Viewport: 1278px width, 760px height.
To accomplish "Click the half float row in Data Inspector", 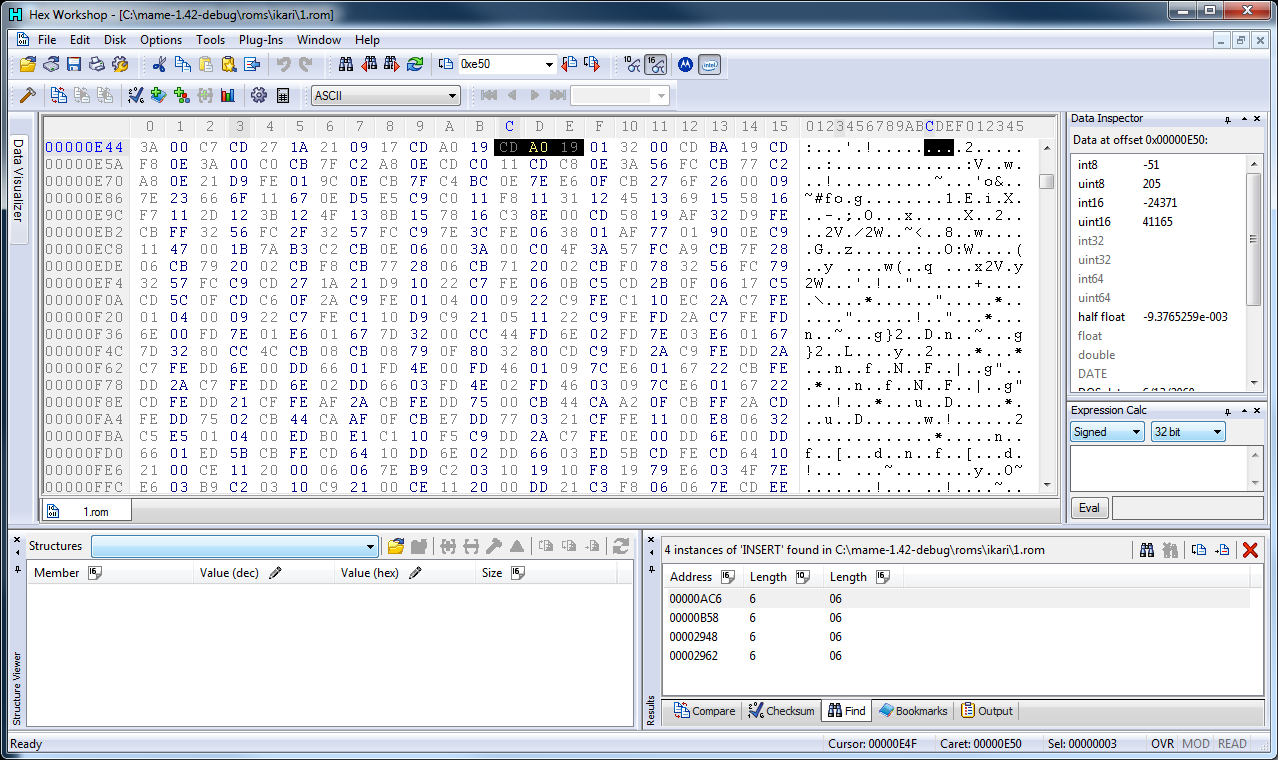I will click(1158, 317).
